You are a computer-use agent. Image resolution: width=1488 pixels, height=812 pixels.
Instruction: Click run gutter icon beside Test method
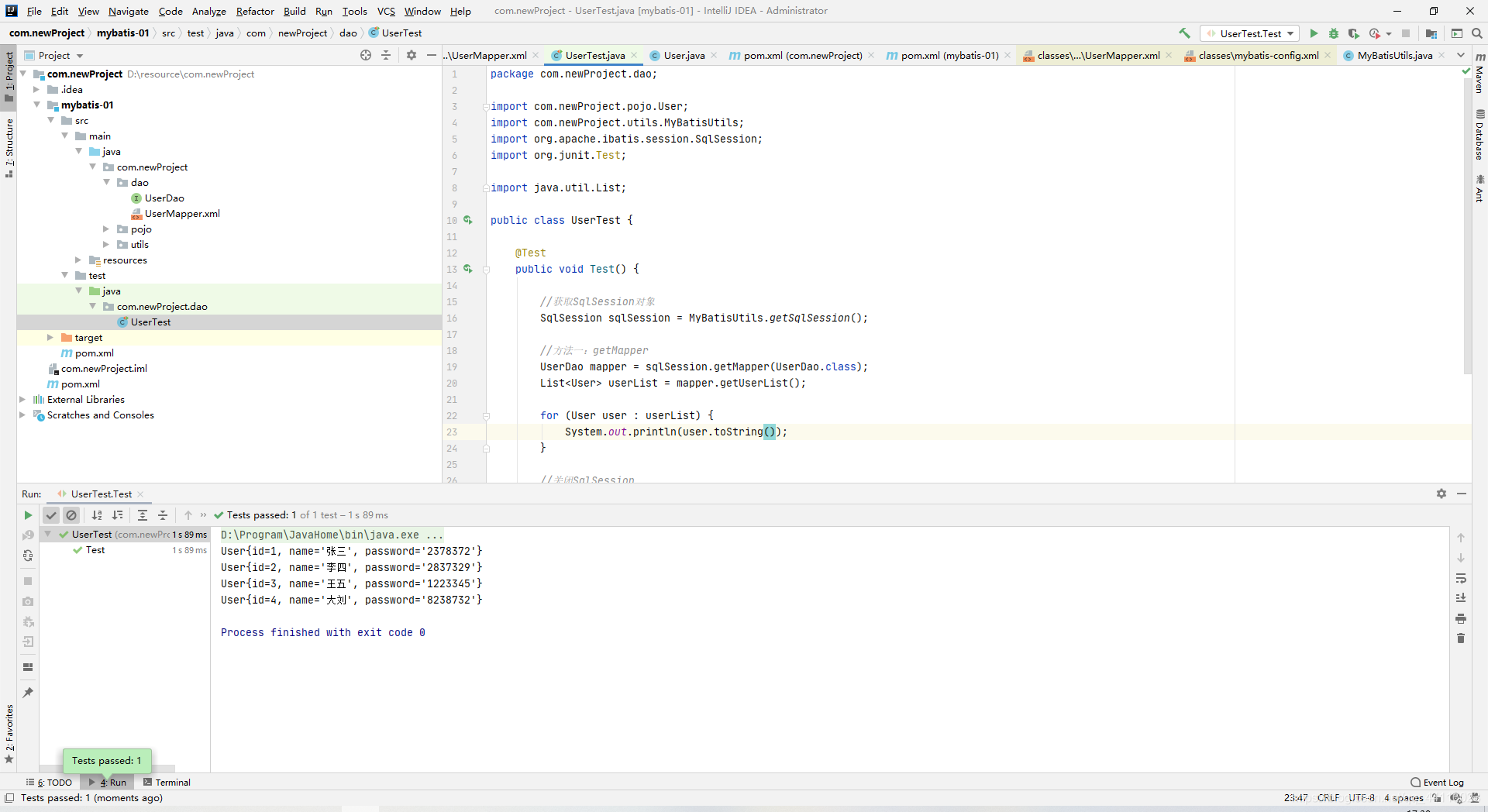pyautogui.click(x=468, y=269)
